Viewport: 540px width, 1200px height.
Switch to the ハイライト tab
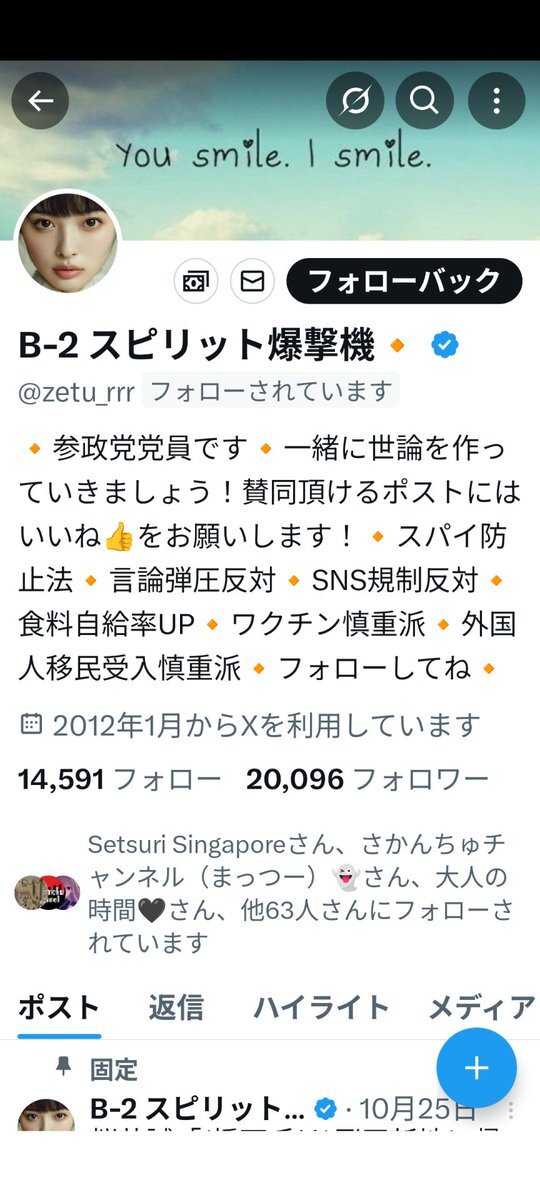(320, 1007)
